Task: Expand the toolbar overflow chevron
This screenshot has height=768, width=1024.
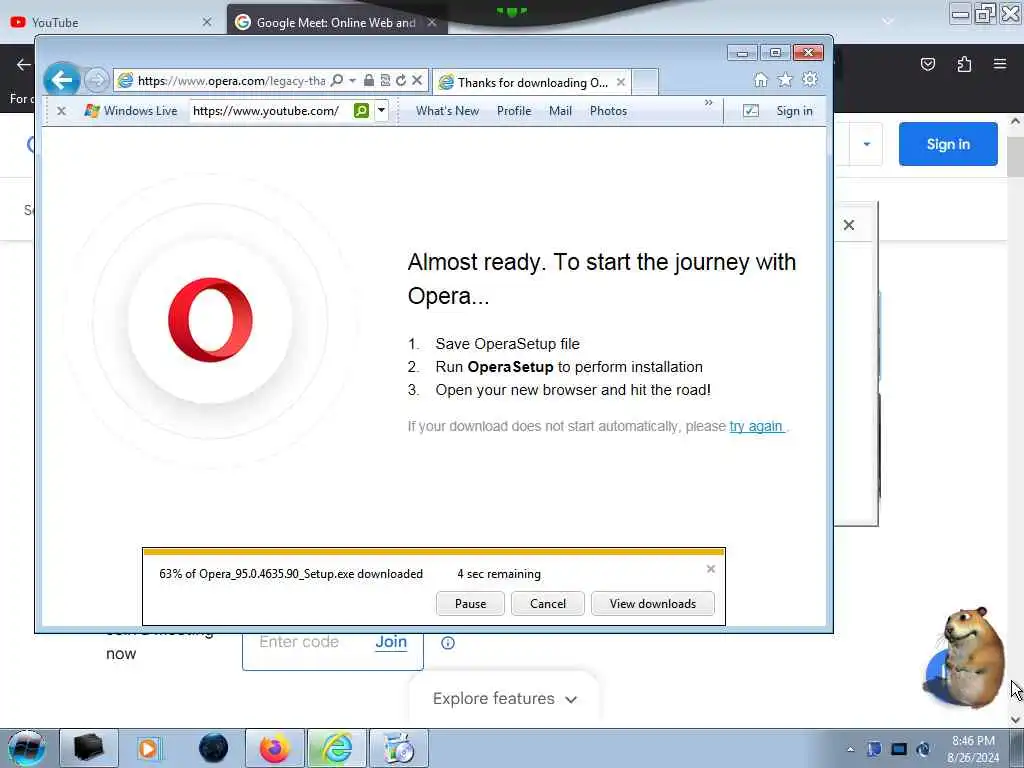Action: 709,103
